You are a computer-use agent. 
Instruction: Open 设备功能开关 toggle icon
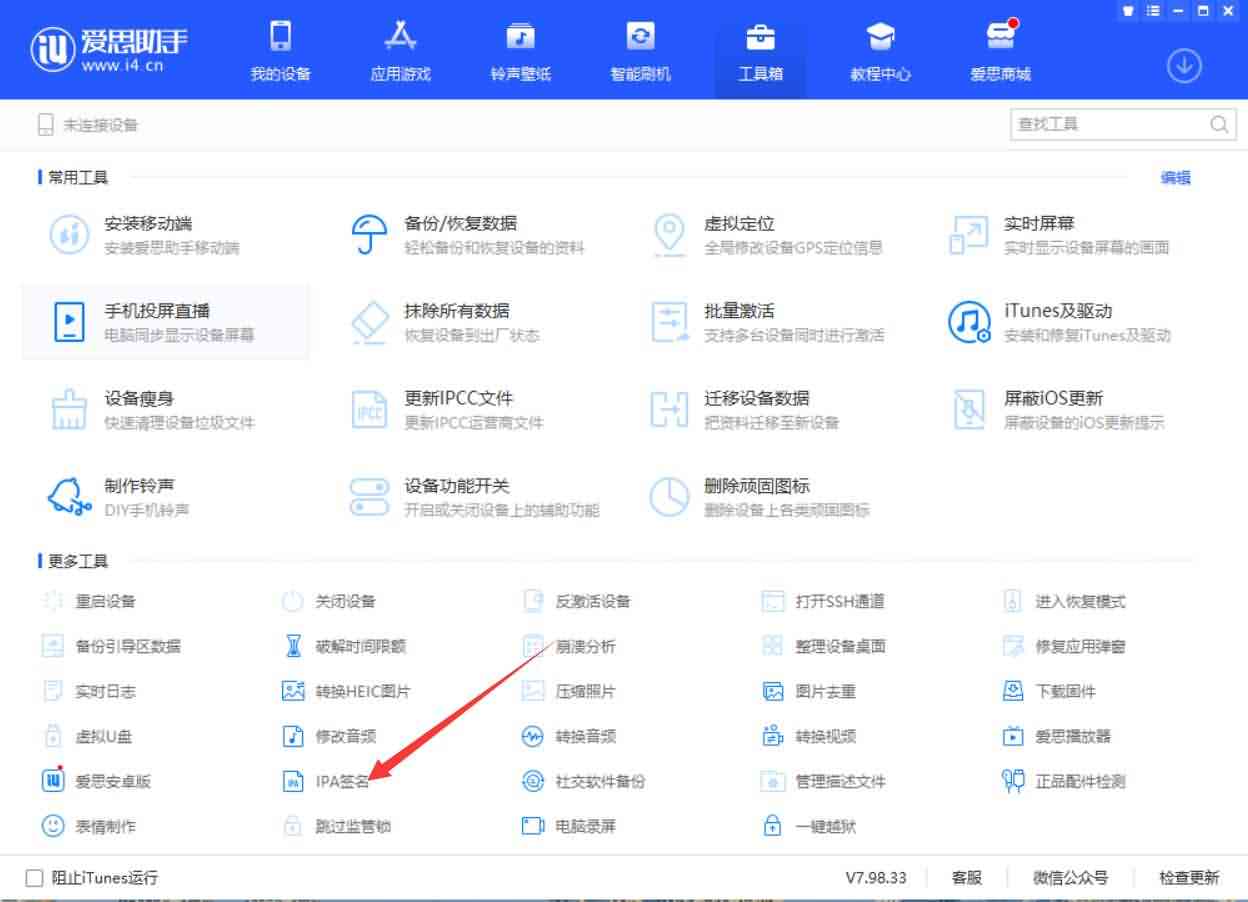click(x=370, y=497)
